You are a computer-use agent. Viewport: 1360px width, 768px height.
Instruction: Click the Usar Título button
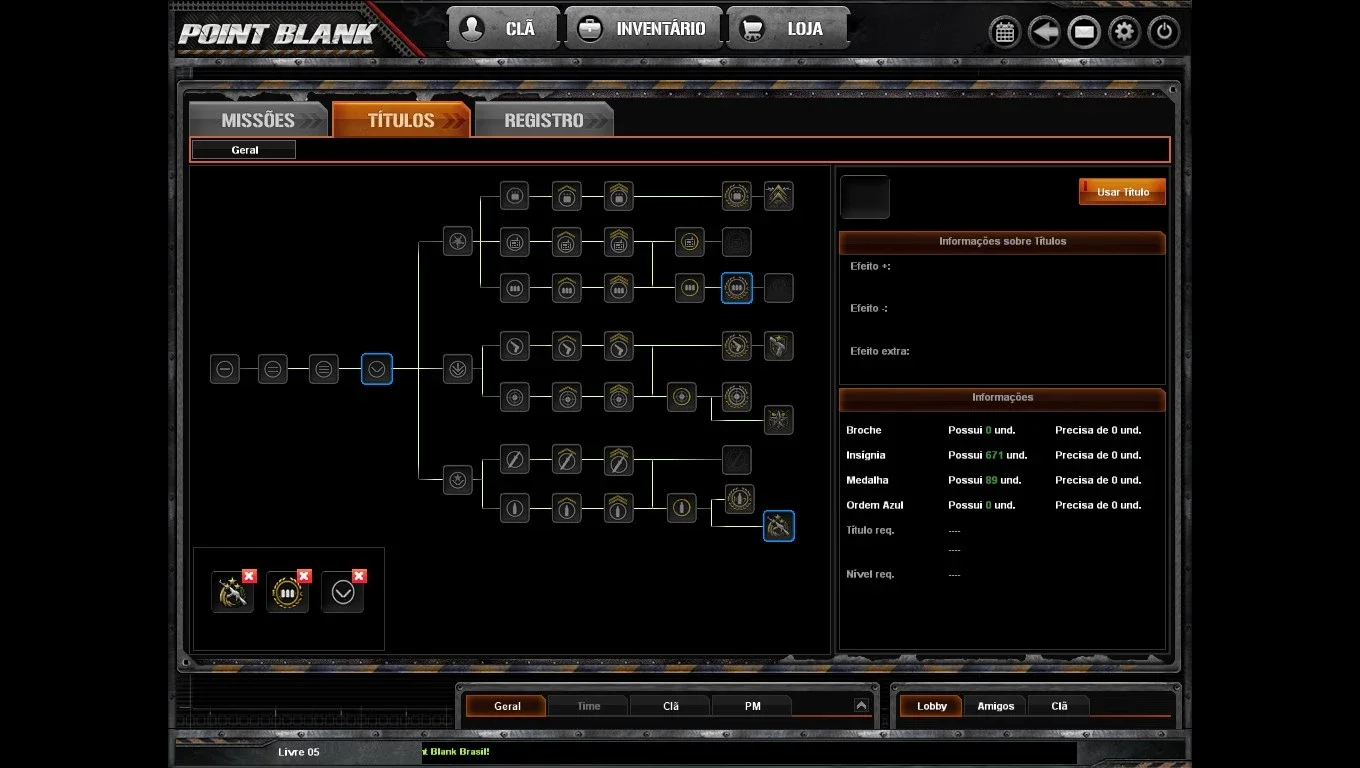[x=1122, y=192]
